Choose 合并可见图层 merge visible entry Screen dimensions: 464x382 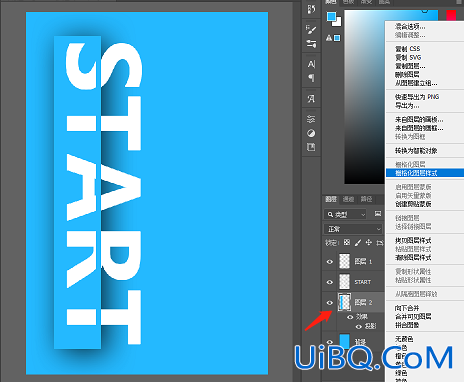(x=413, y=316)
